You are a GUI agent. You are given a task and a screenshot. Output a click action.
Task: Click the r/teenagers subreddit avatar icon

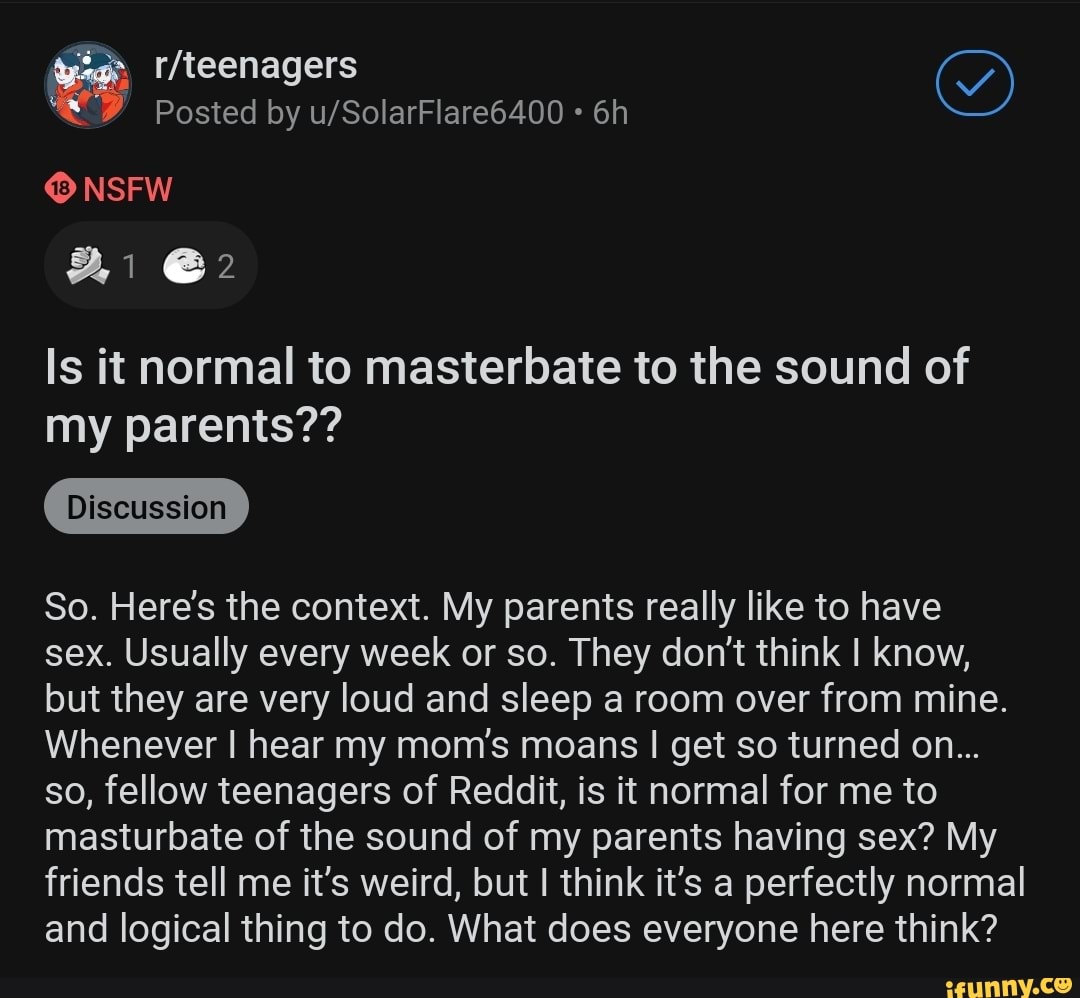[x=88, y=84]
